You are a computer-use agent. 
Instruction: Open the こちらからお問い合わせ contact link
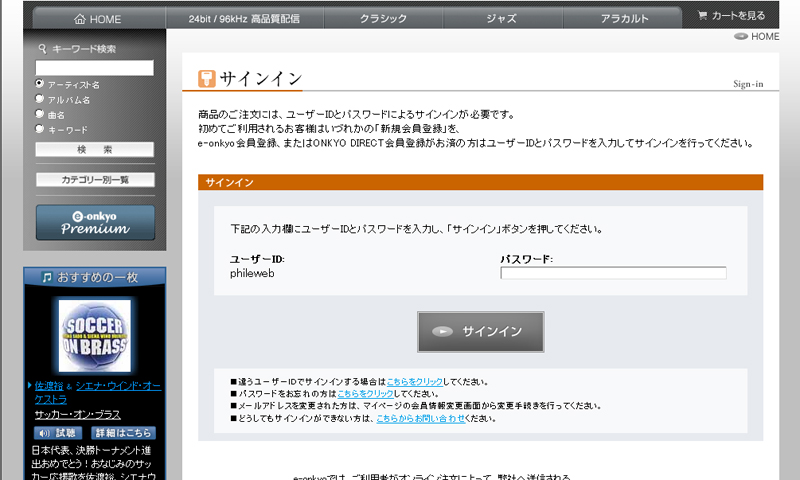pos(420,418)
